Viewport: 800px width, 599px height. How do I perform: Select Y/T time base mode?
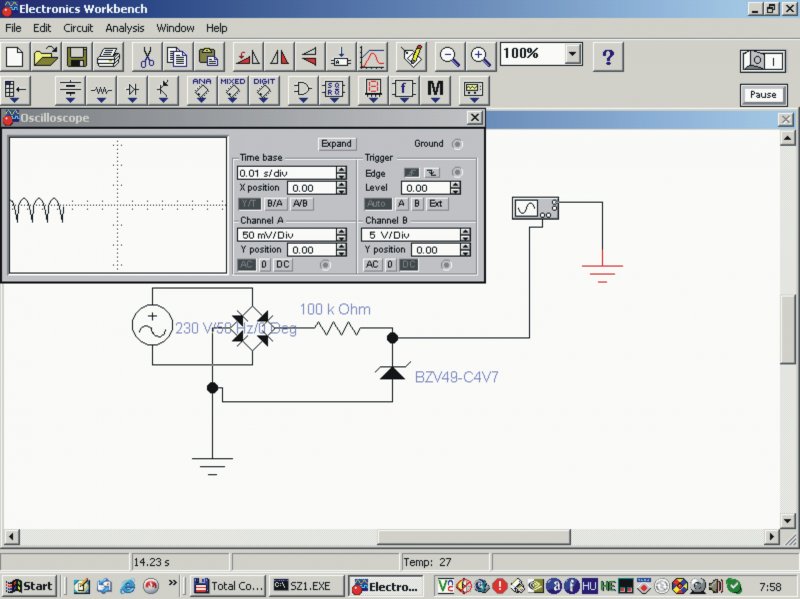249,204
